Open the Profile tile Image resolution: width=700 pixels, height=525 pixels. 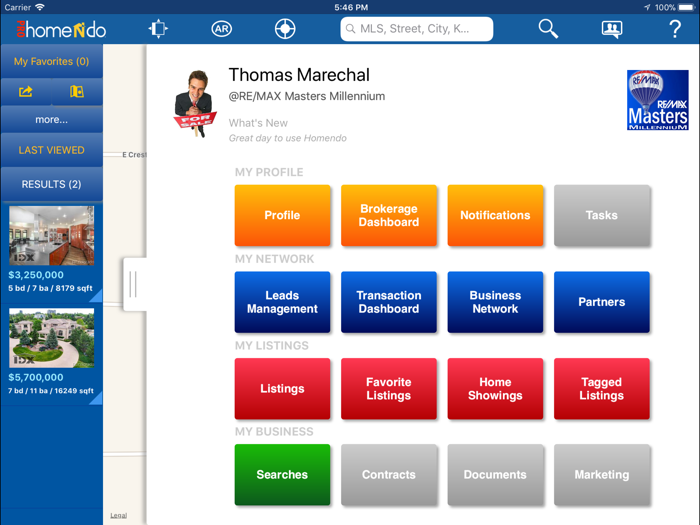[x=283, y=215]
